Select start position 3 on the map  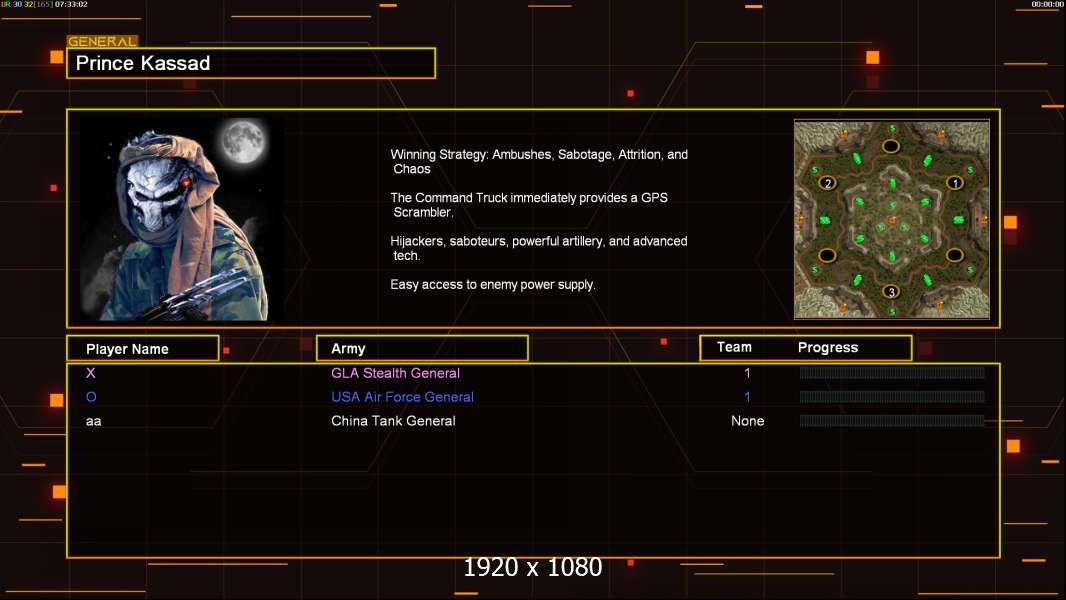891,292
